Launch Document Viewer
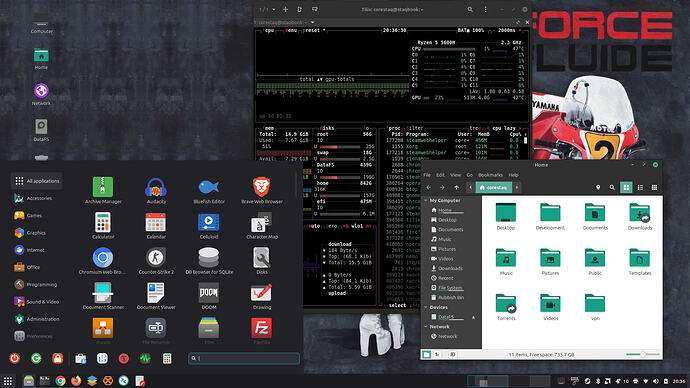The width and height of the screenshot is (690, 388). tap(156, 296)
